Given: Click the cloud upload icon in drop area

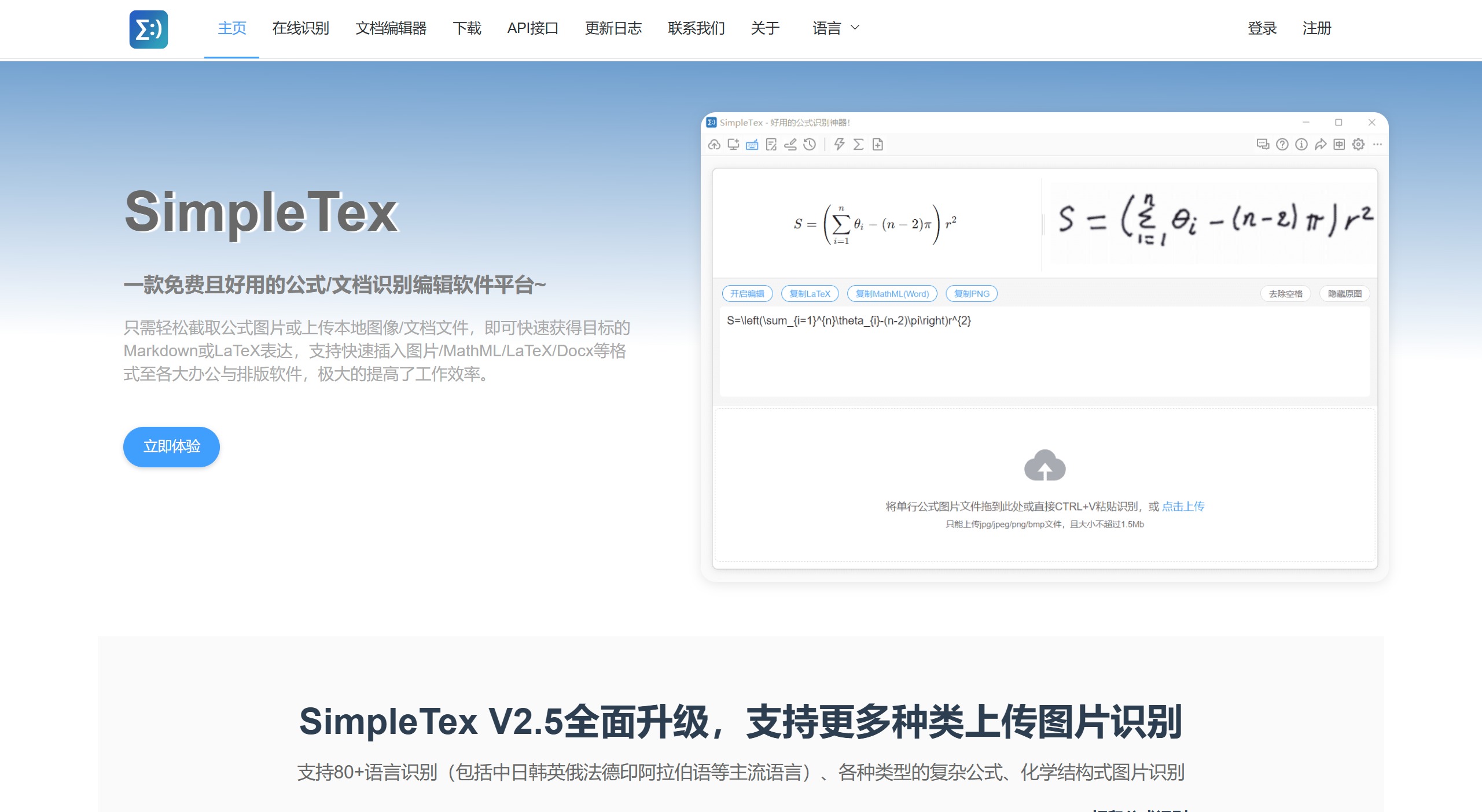Looking at the screenshot, I should [x=1045, y=466].
